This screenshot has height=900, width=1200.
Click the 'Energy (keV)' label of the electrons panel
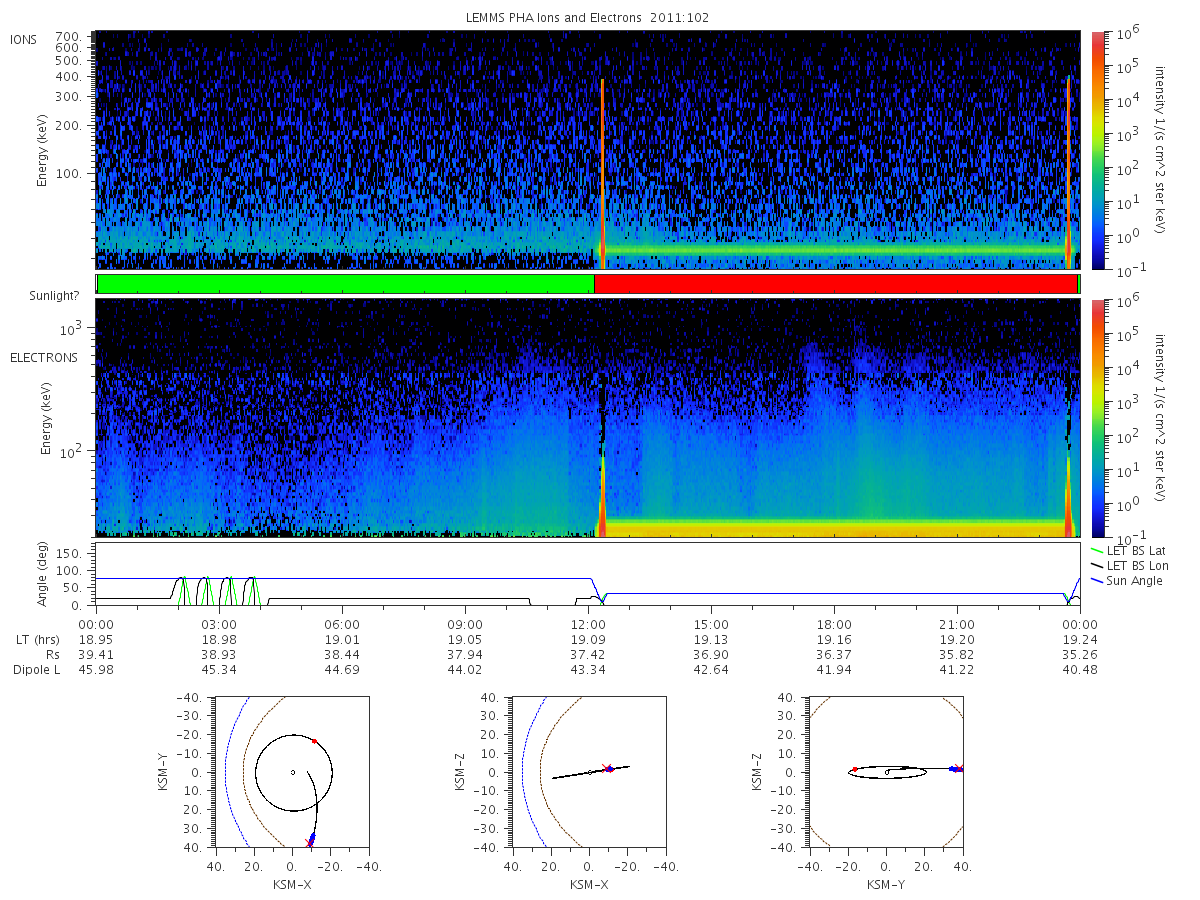coord(45,418)
